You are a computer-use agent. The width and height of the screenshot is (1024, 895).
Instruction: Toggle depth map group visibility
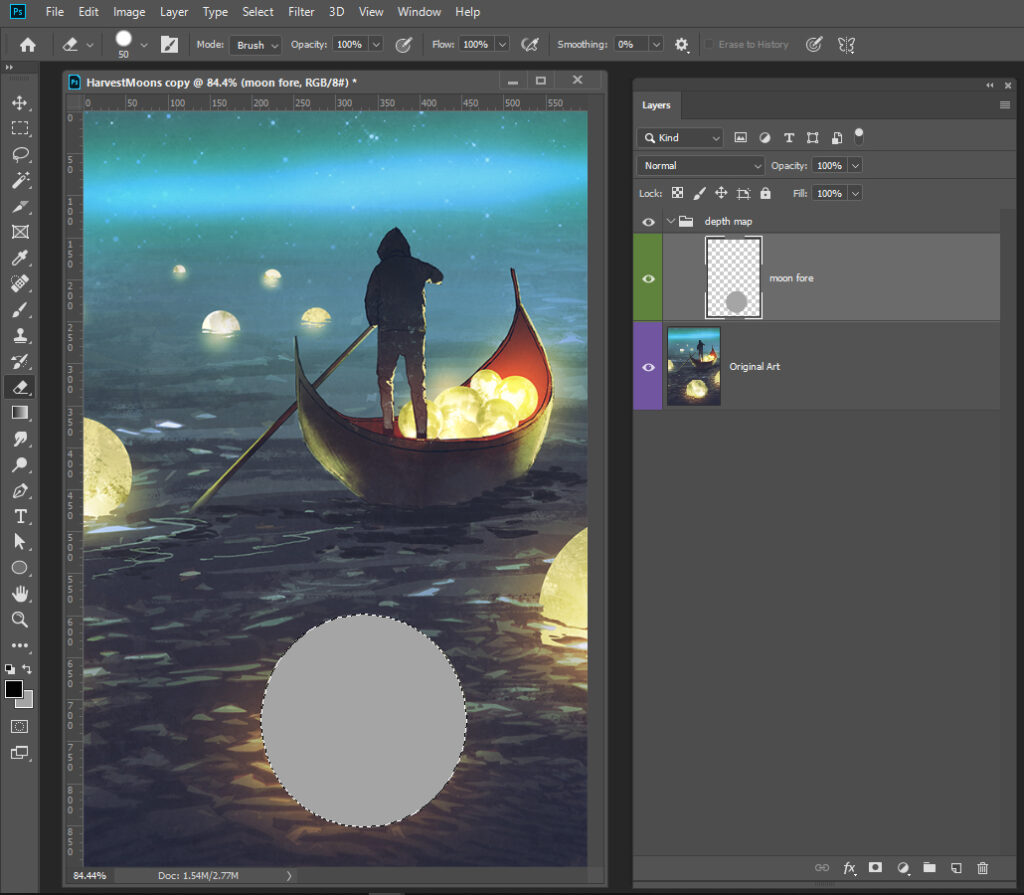[x=648, y=221]
